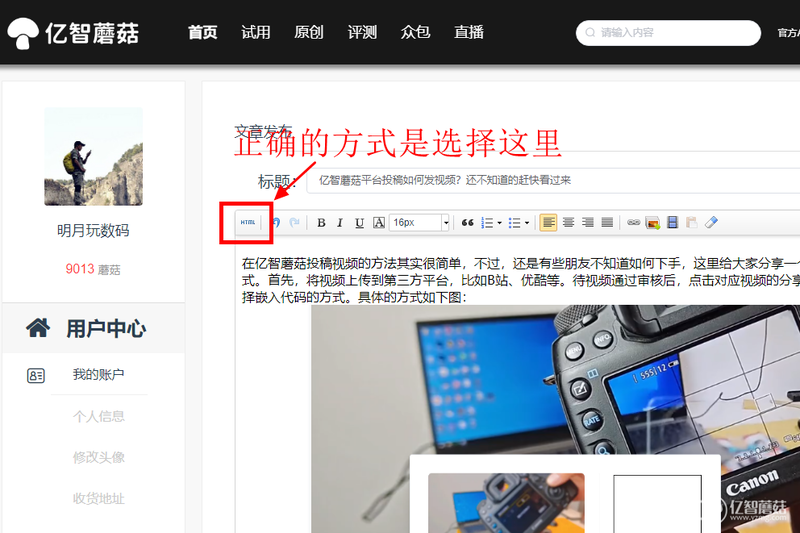Open the 用户中心 heading
The width and height of the screenshot is (800, 533).
pos(106,328)
